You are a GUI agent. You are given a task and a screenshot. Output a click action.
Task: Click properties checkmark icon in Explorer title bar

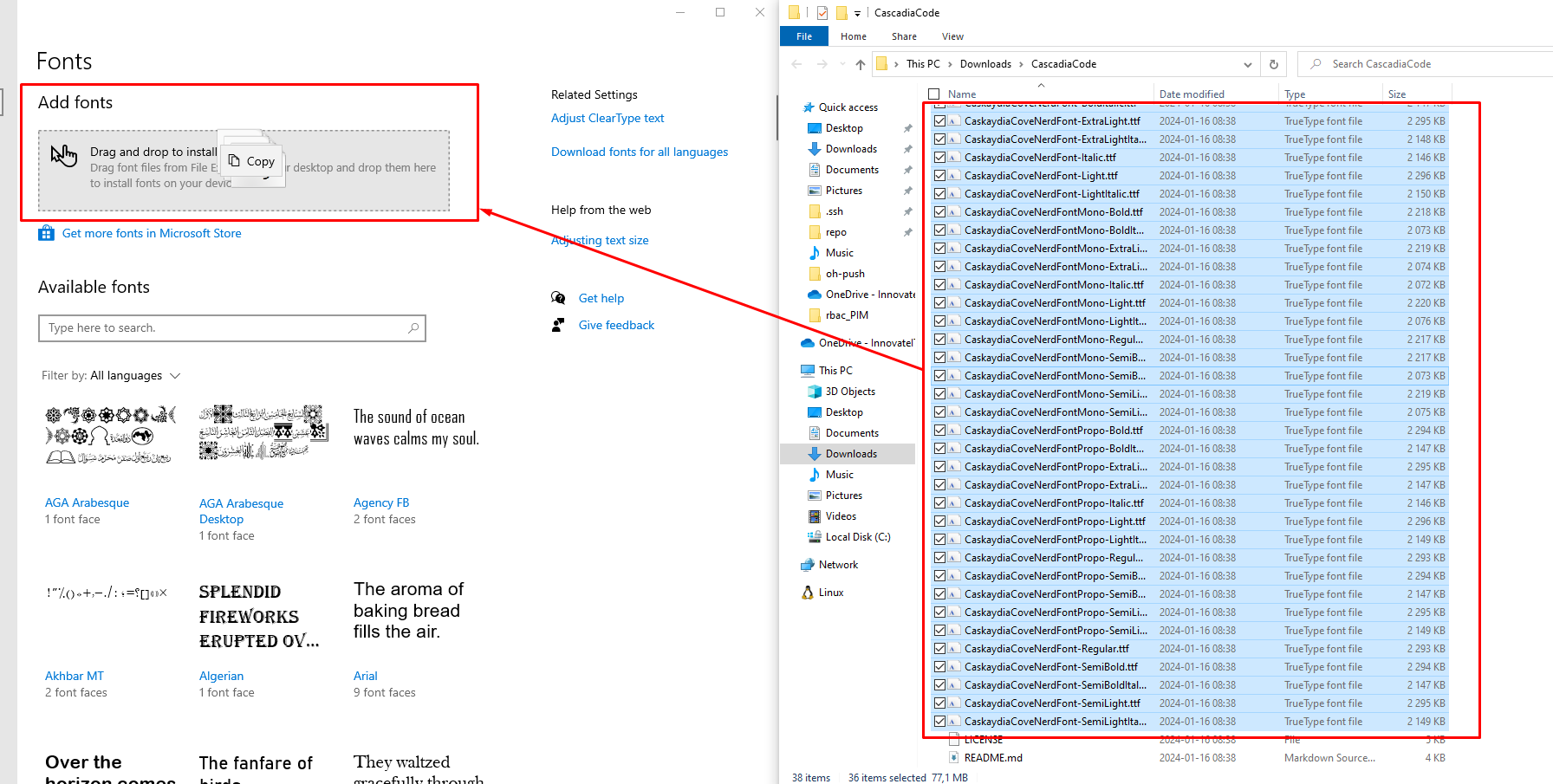(x=822, y=13)
